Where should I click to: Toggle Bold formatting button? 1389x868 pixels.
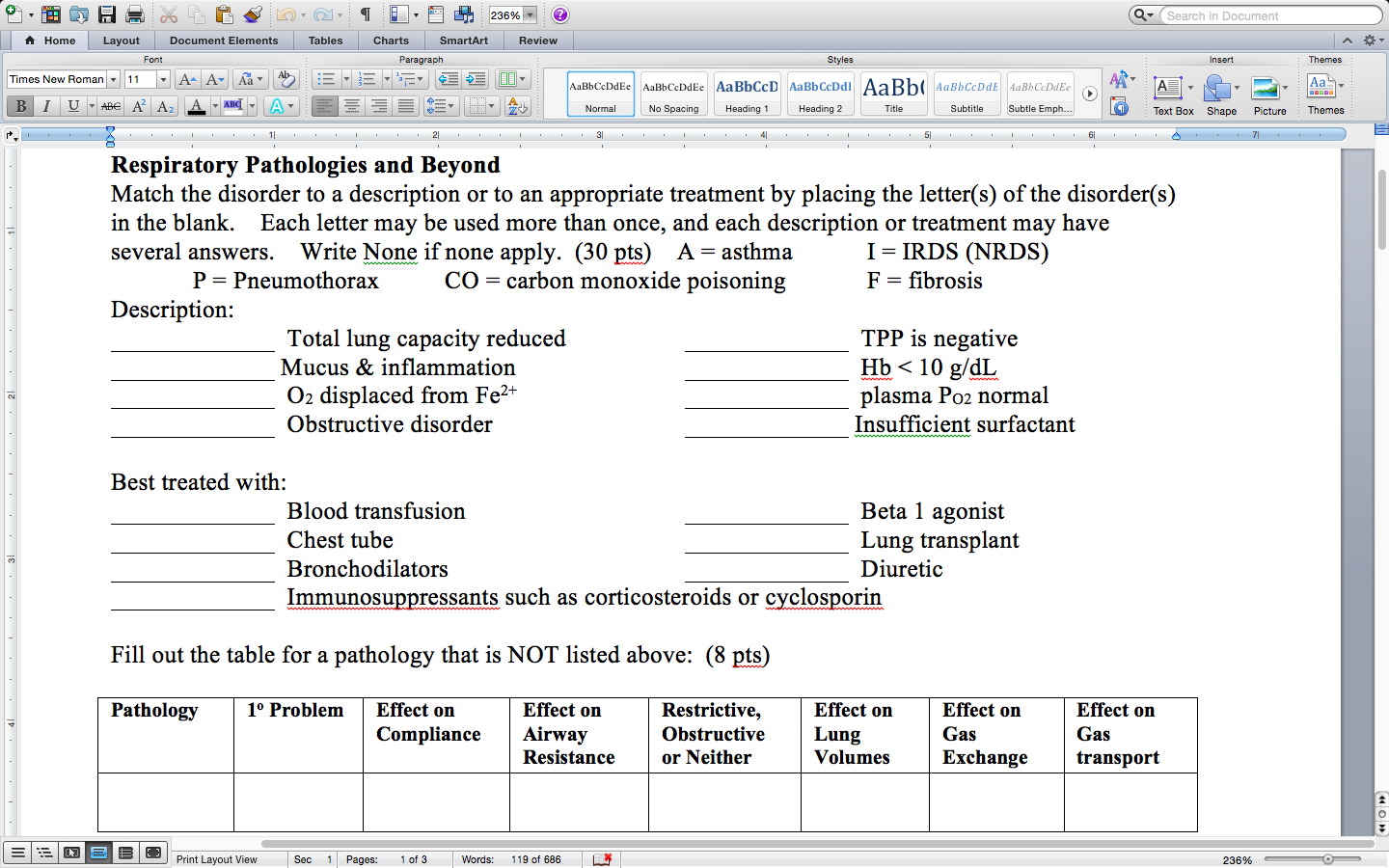pos(20,106)
